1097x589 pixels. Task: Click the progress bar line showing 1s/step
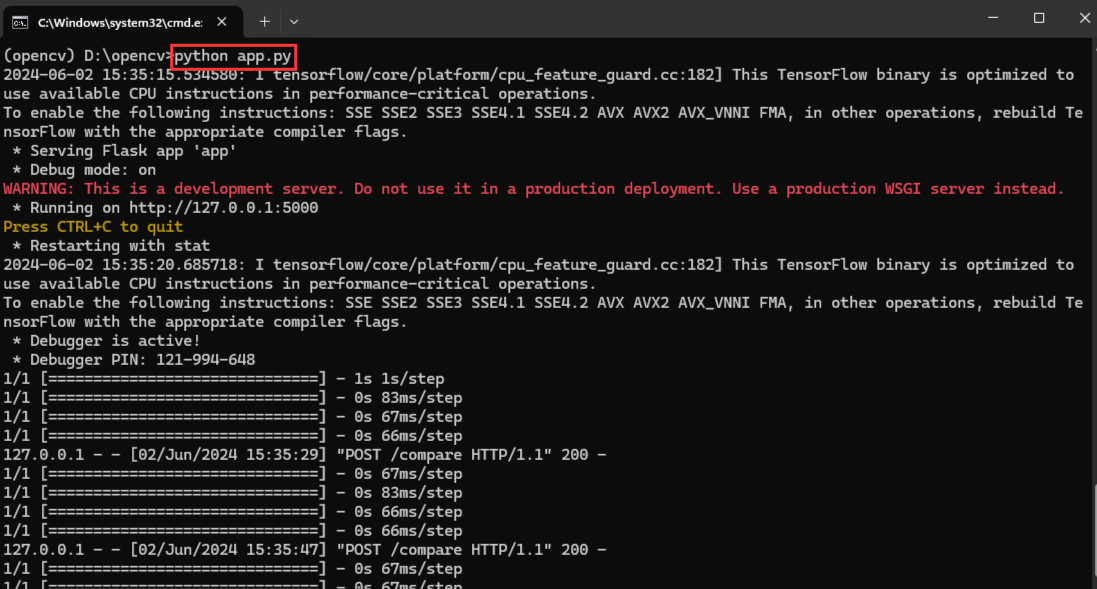[x=224, y=379]
